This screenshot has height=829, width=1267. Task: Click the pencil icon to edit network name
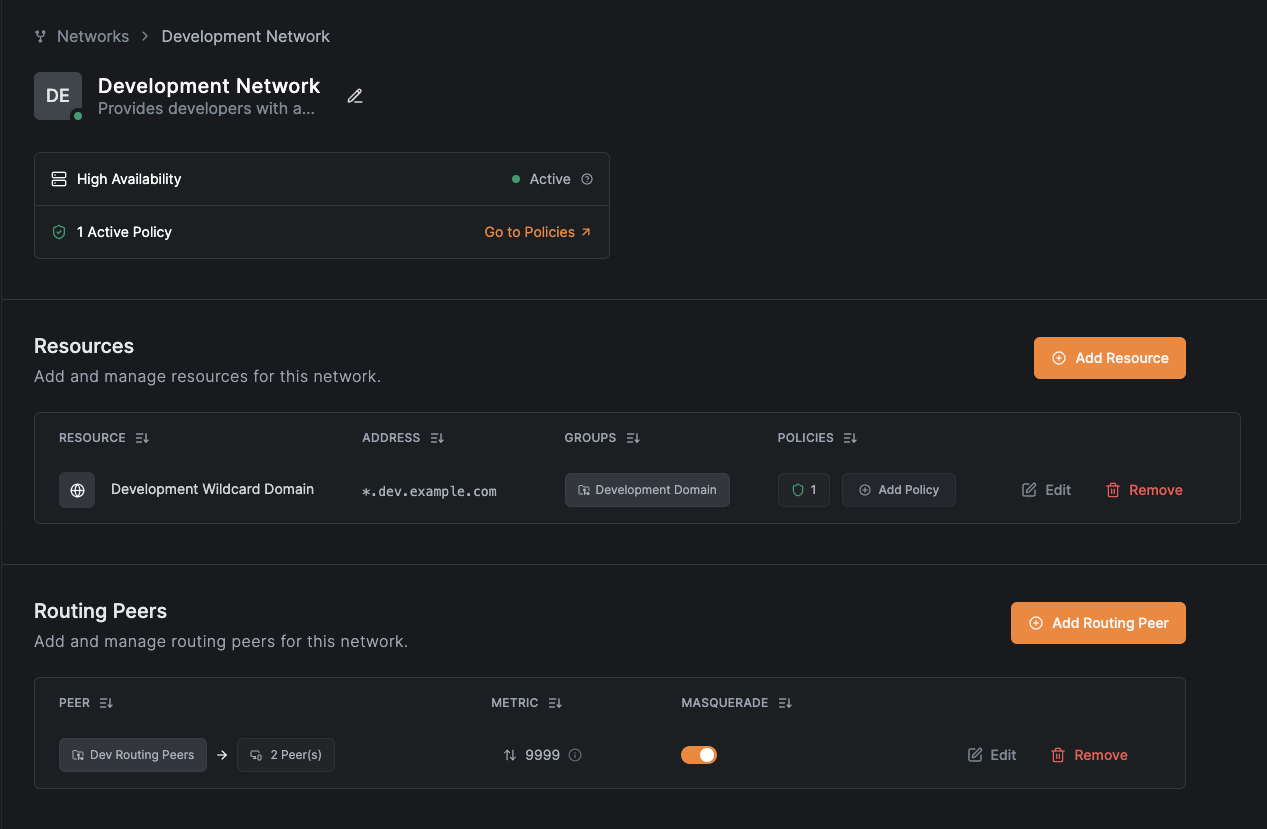[355, 96]
